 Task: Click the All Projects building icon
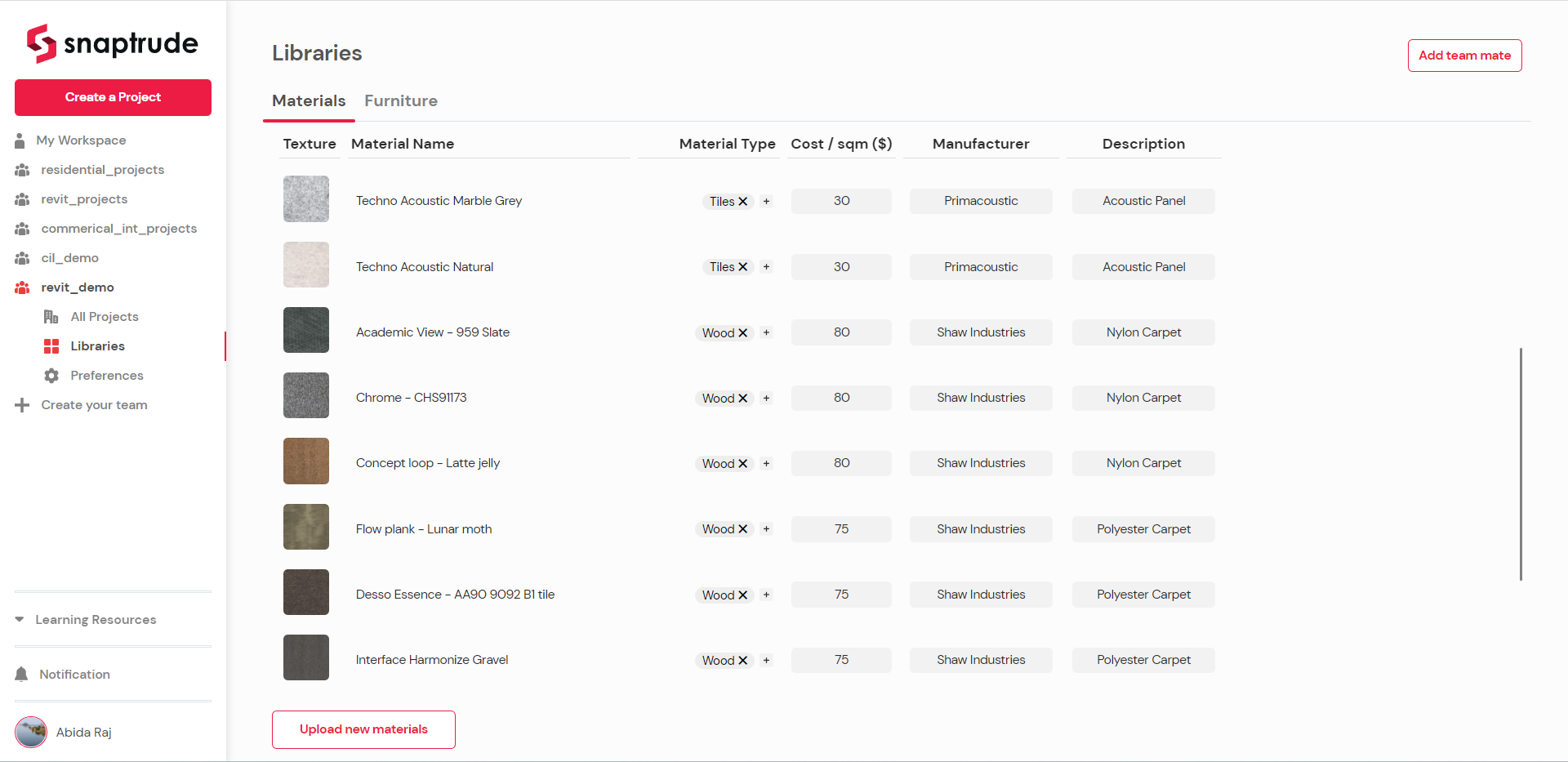coord(51,317)
